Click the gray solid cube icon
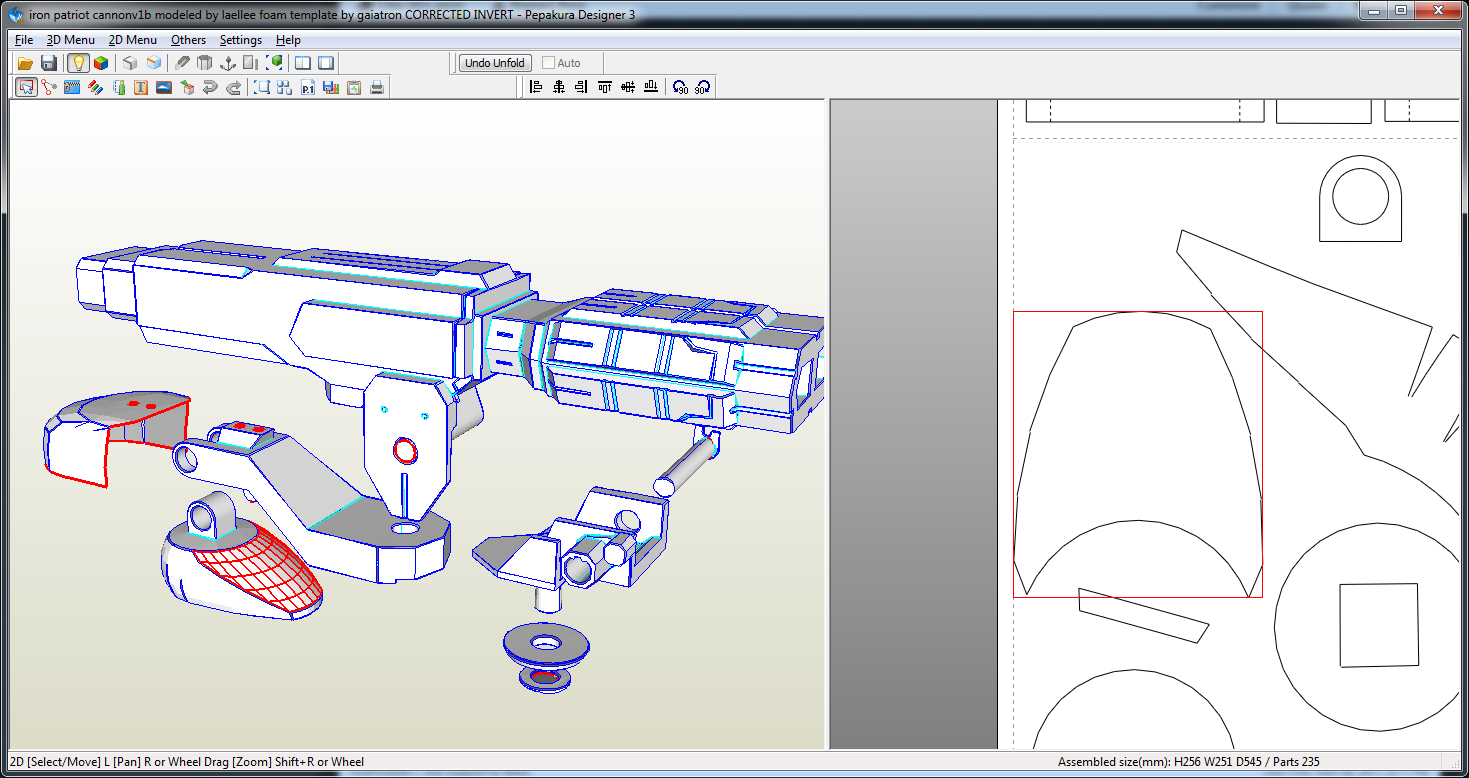Screen dimensions: 1469x778 (x=130, y=63)
